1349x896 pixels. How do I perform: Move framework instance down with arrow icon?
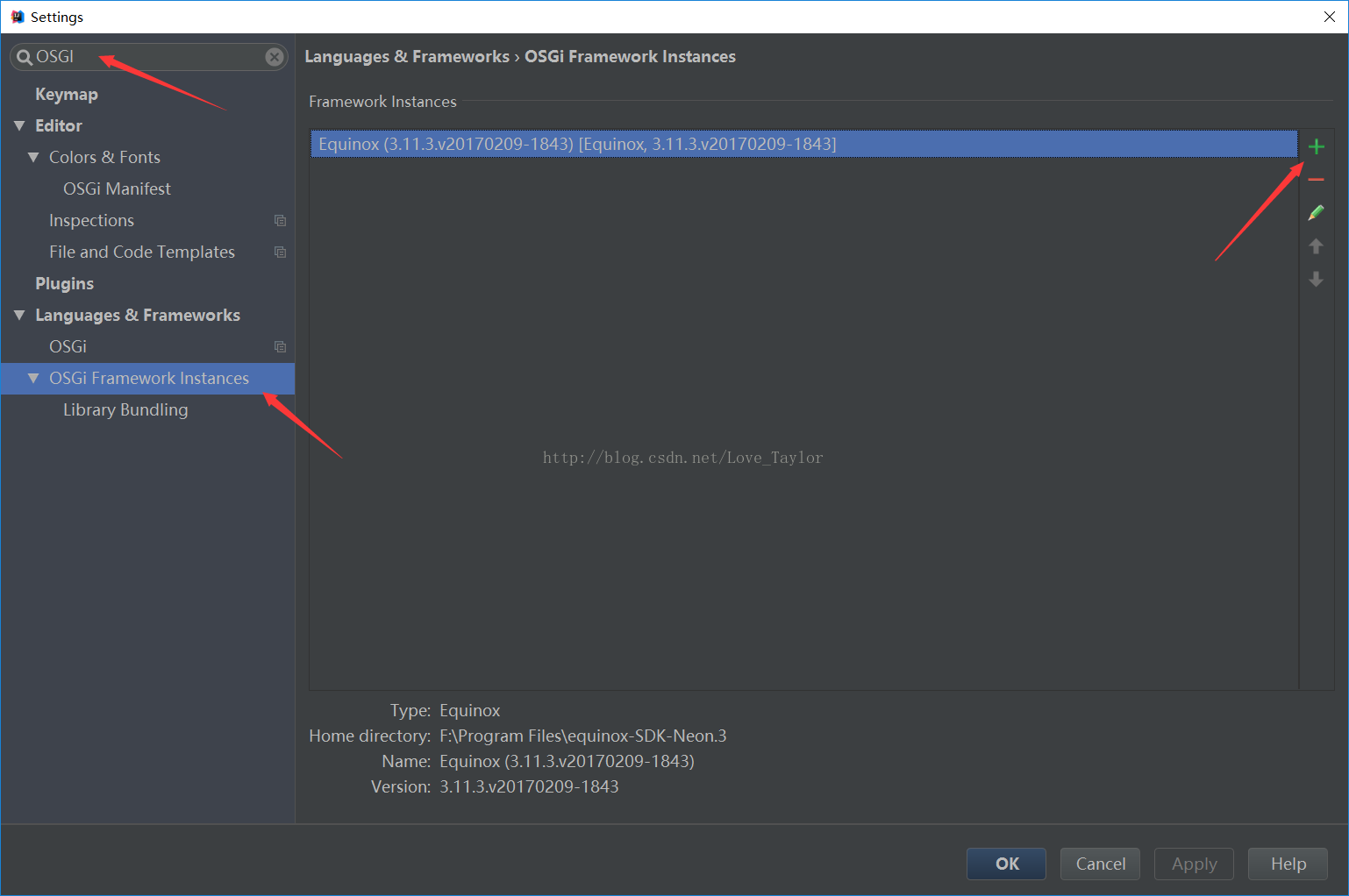[x=1316, y=280]
